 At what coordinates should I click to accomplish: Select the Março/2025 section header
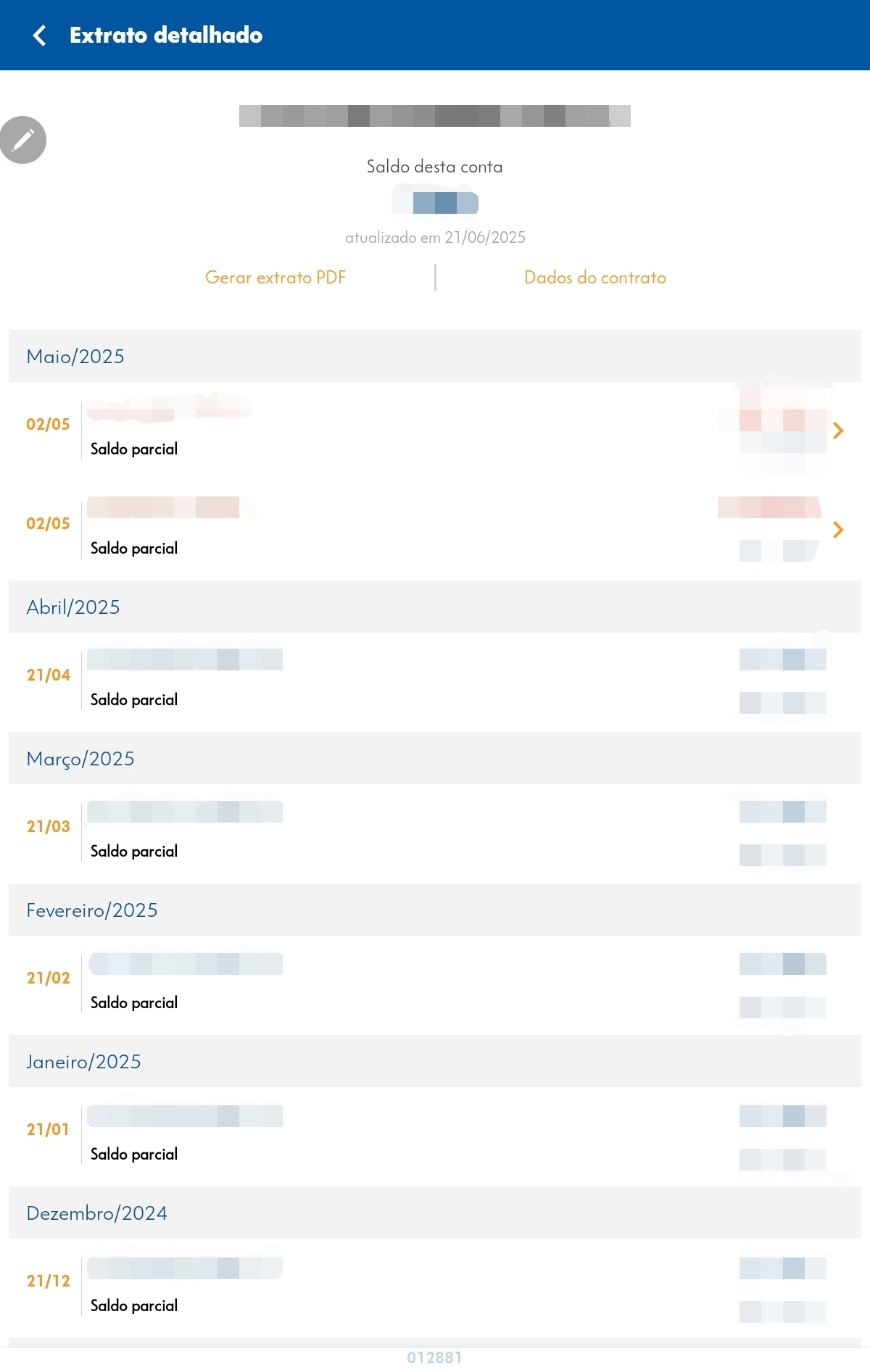coord(435,758)
